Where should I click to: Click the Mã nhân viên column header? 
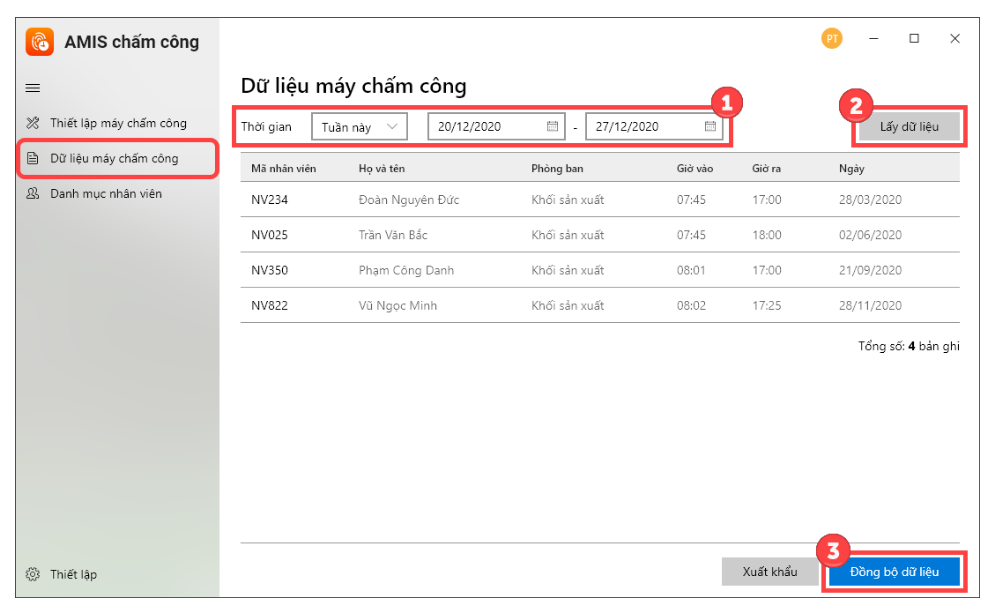pos(283,168)
